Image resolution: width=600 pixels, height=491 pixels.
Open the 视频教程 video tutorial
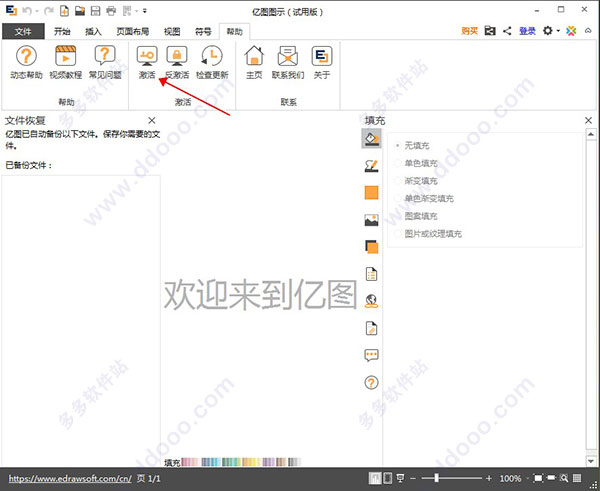[65, 62]
